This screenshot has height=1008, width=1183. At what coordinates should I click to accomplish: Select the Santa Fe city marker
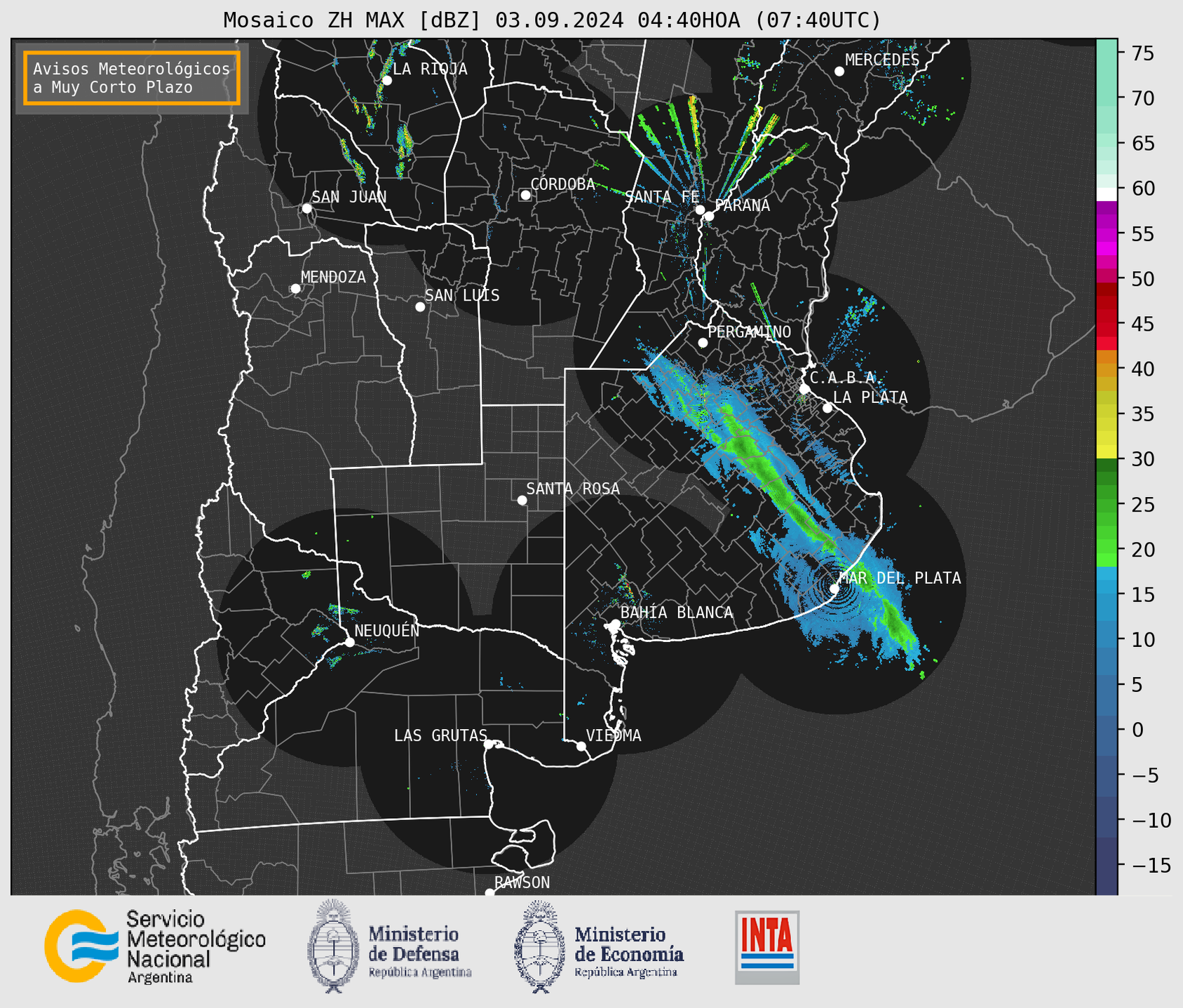click(700, 210)
